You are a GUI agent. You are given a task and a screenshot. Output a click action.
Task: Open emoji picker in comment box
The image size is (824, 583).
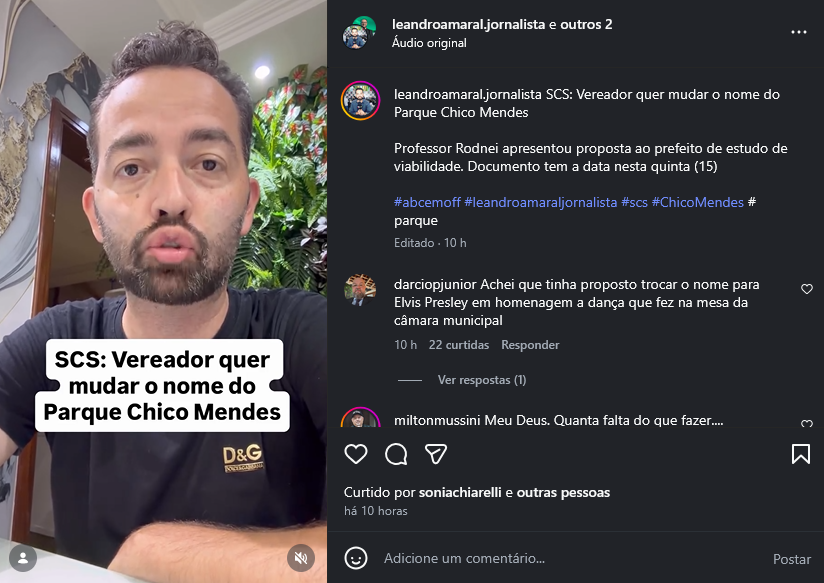356,558
